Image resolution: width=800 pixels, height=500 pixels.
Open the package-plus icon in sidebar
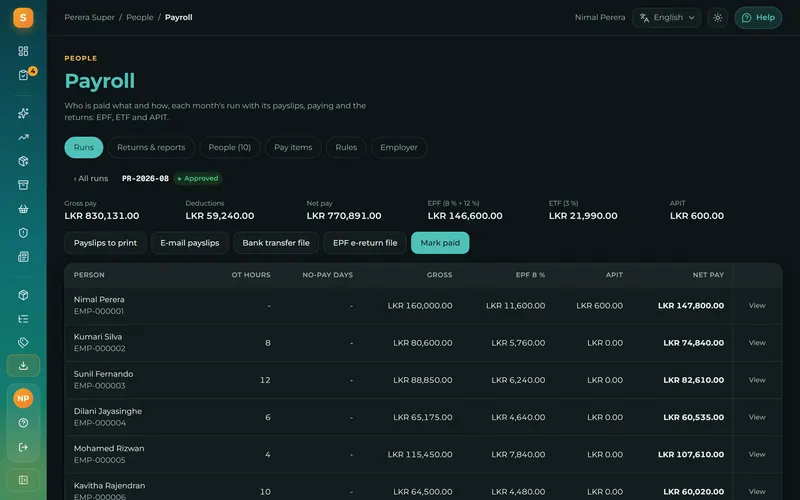[23, 161]
